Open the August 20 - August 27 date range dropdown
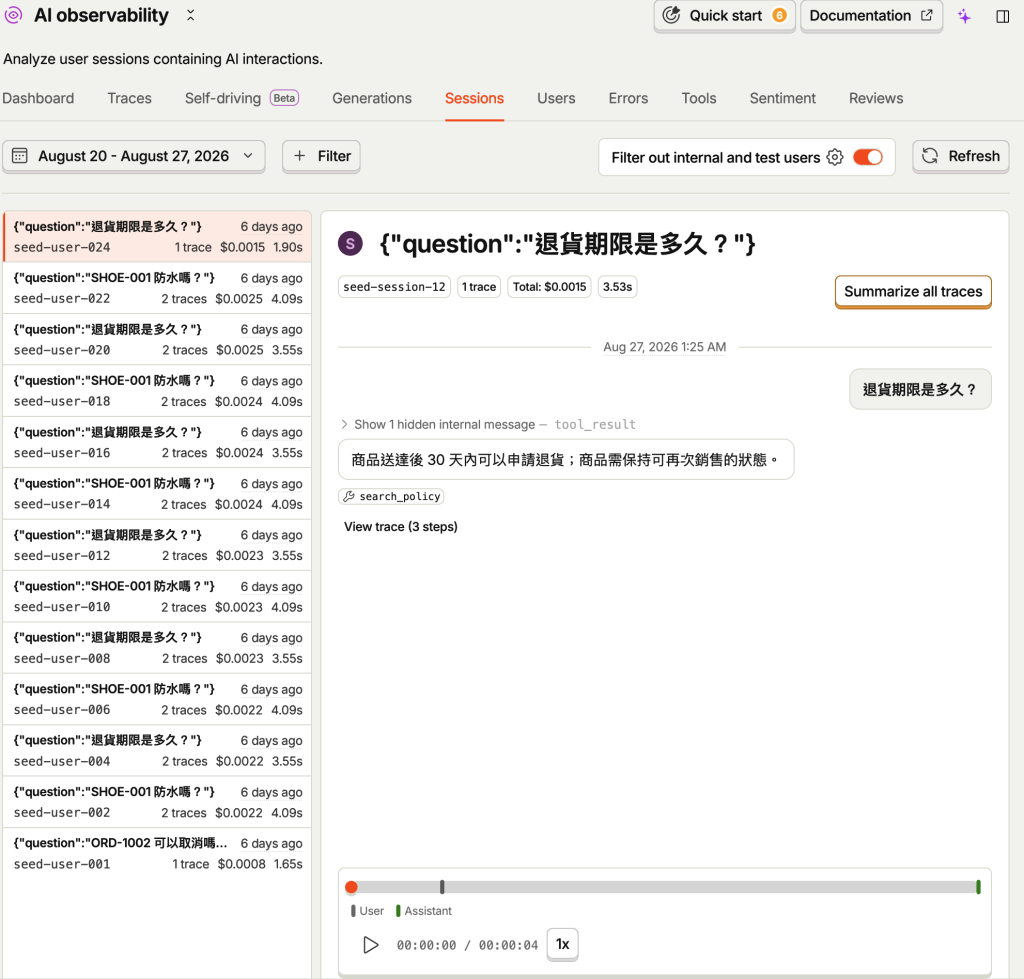Image resolution: width=1024 pixels, height=979 pixels. point(134,156)
